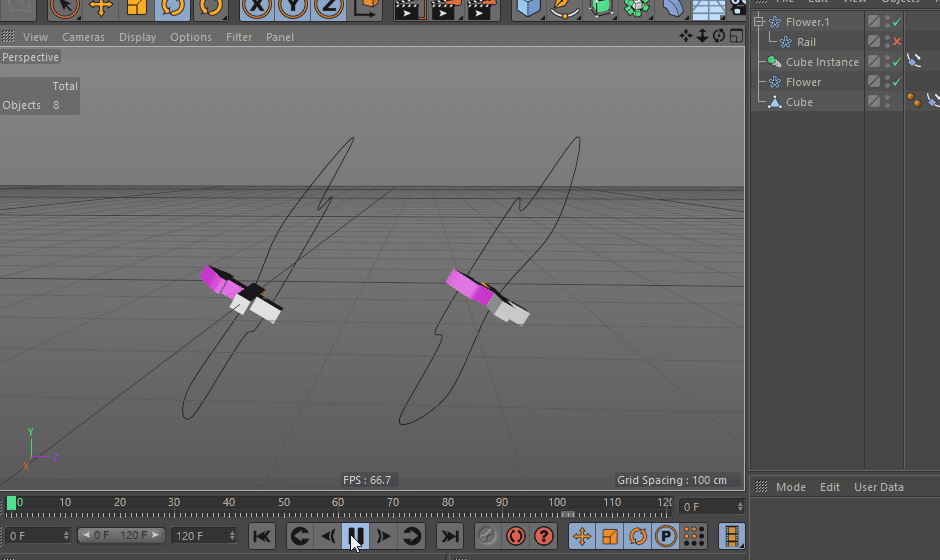Viewport: 940px width, 560px height.
Task: Toggle autokeying red circle button
Action: coord(516,536)
